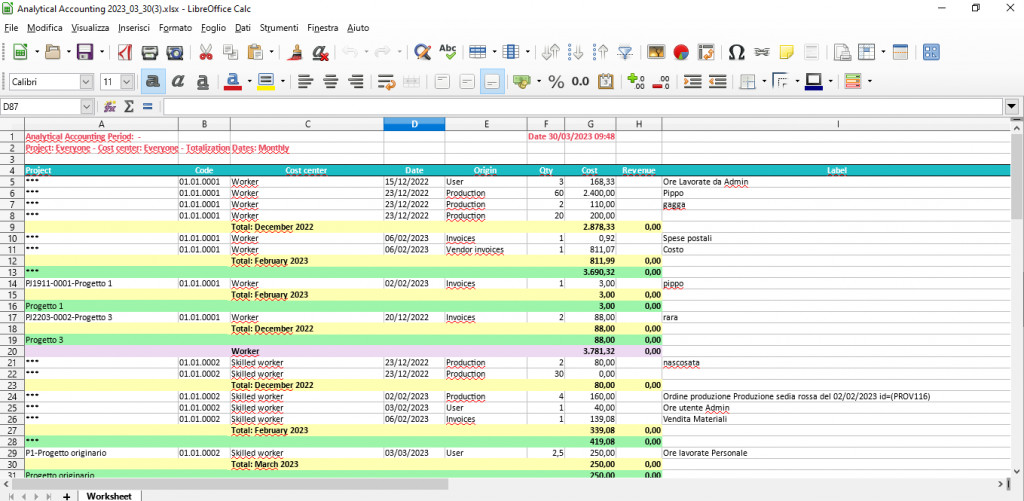Click the Cut scissors icon

point(204,52)
